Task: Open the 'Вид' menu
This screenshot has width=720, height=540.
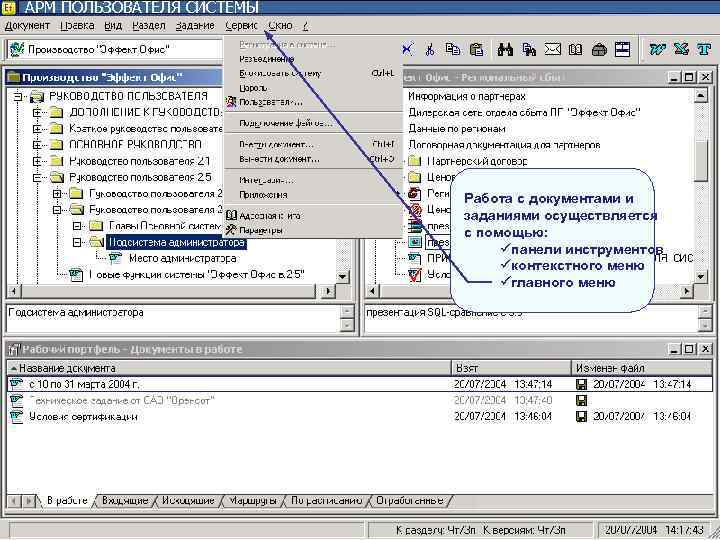Action: (x=113, y=26)
